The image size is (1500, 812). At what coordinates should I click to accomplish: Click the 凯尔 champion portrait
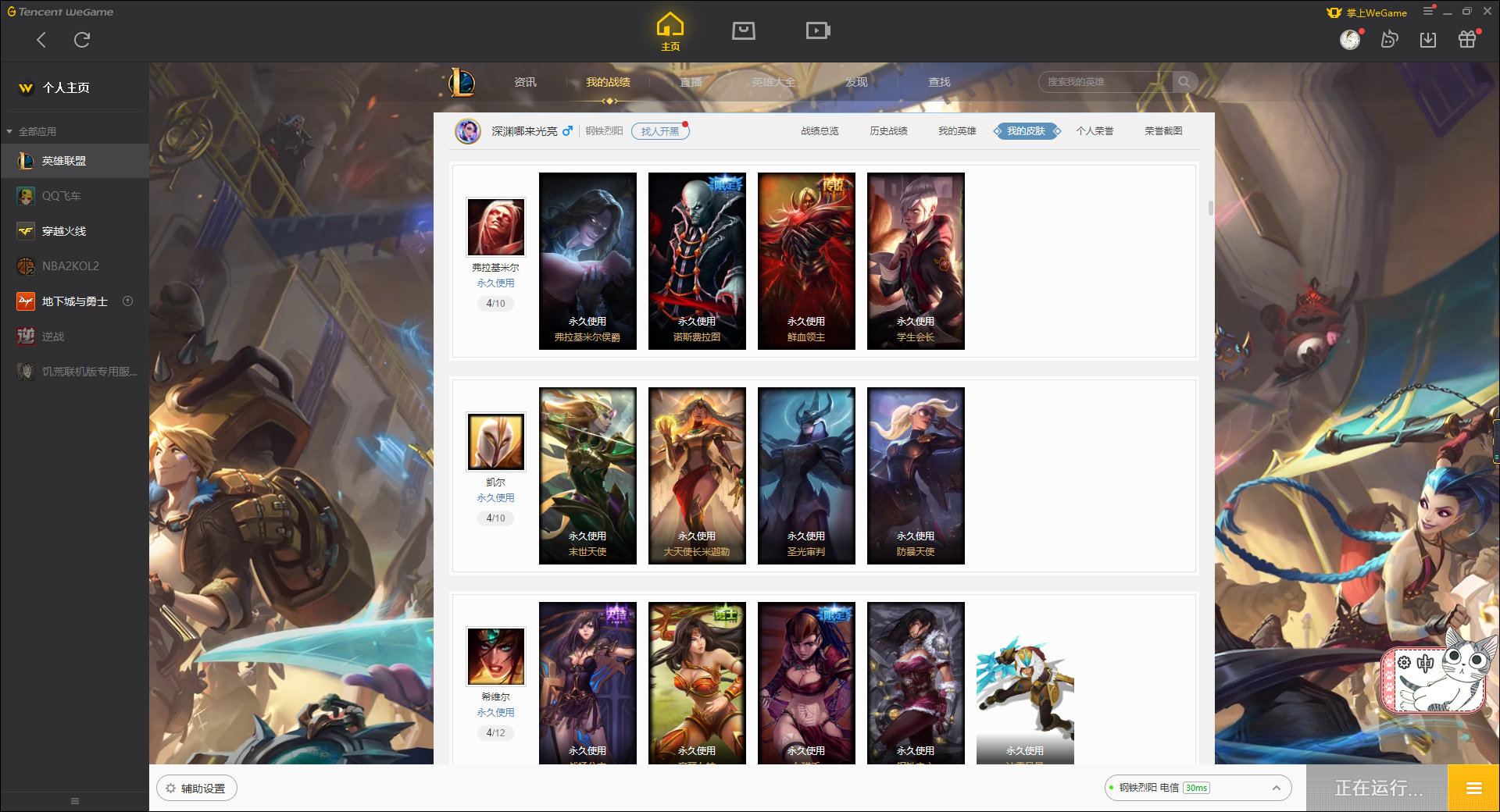pos(496,442)
